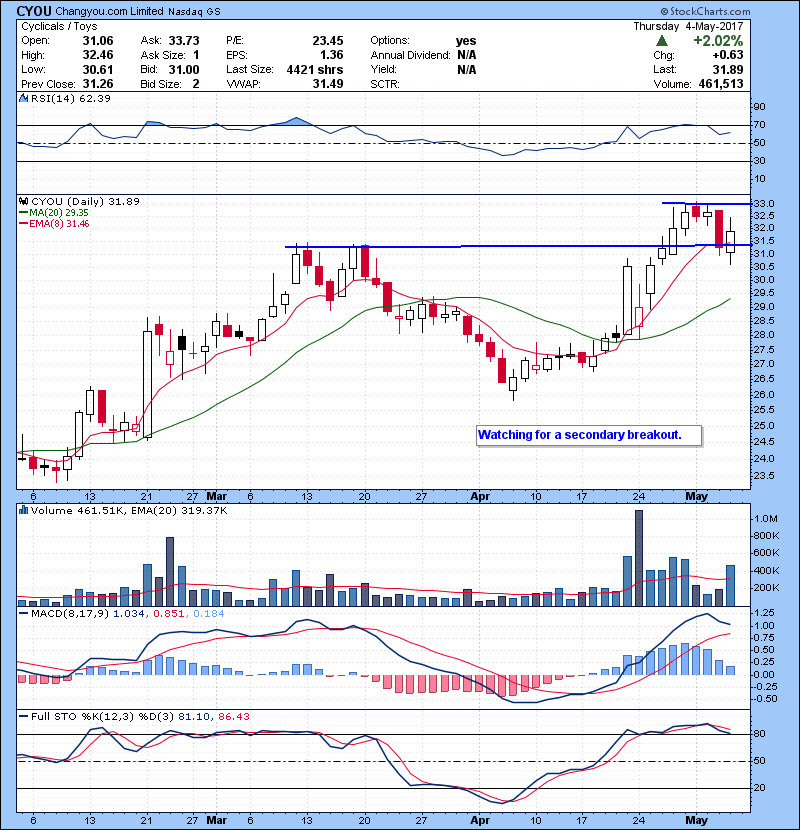Image resolution: width=800 pixels, height=830 pixels.
Task: Select the CYOU ticker symbol in the title
Action: pos(34,11)
